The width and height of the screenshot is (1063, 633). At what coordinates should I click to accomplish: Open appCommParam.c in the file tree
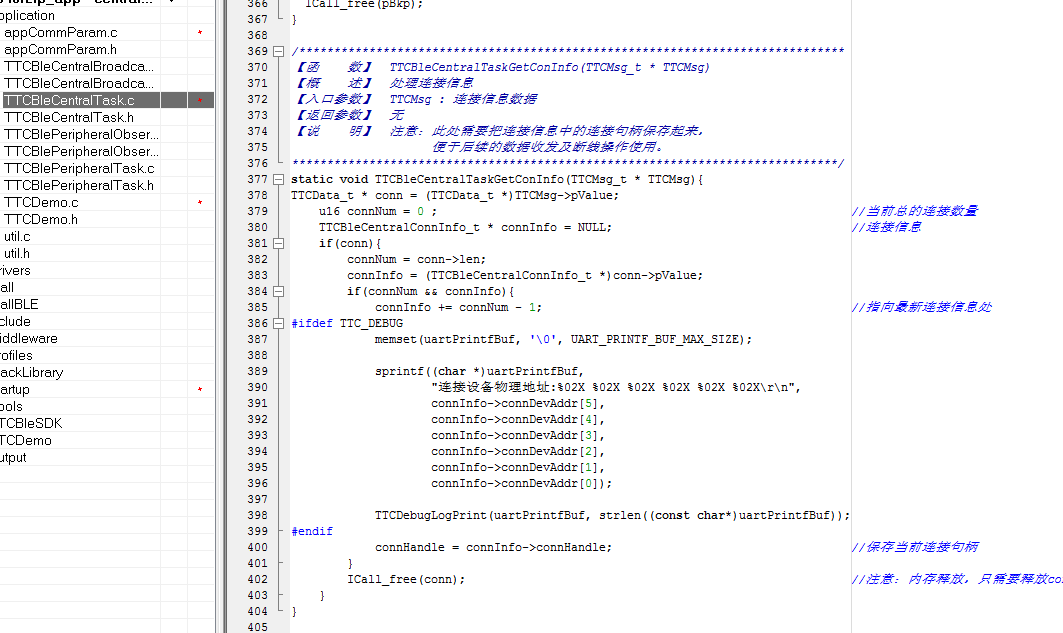60,33
